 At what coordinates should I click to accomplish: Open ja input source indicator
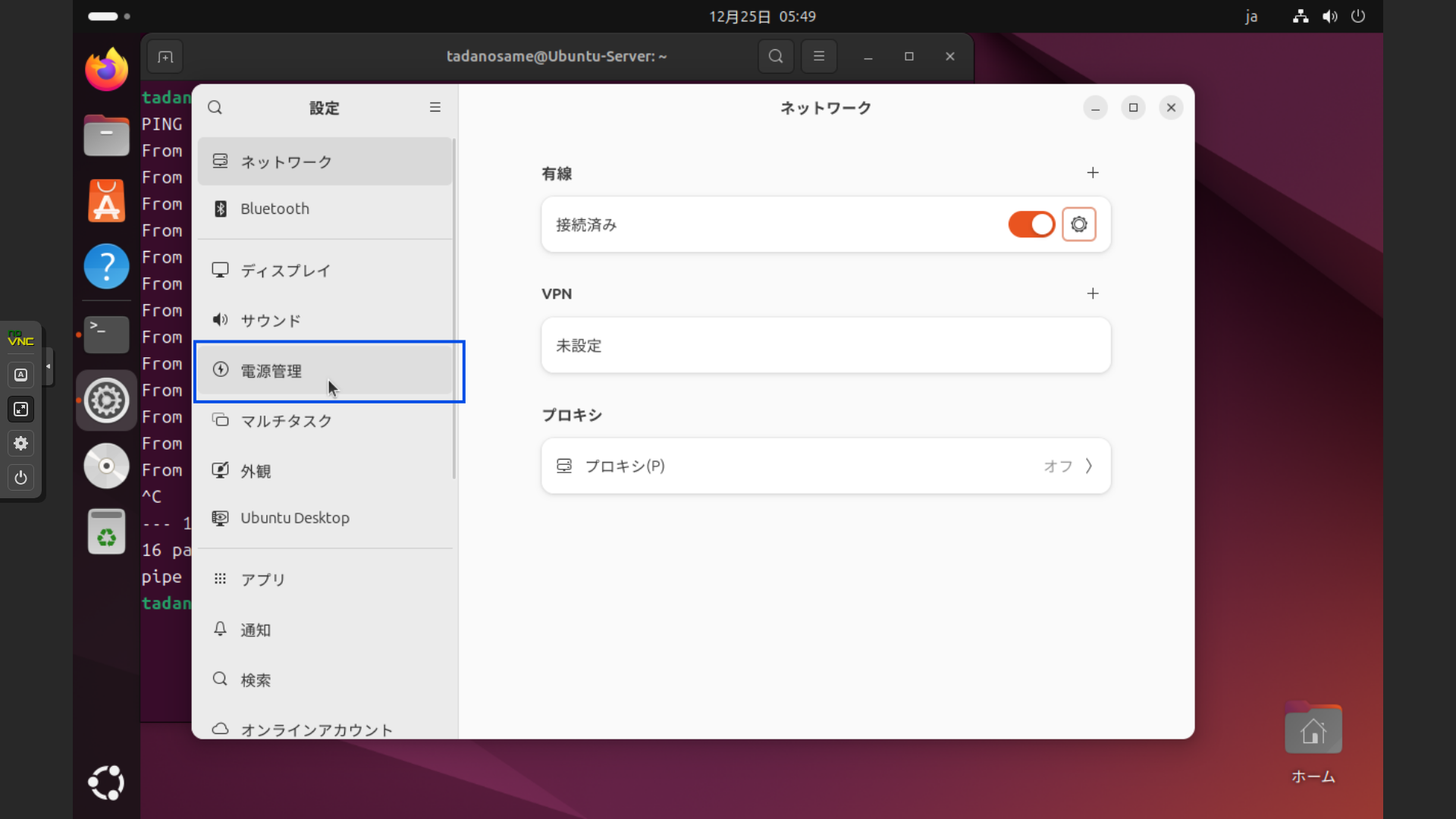click(1251, 16)
